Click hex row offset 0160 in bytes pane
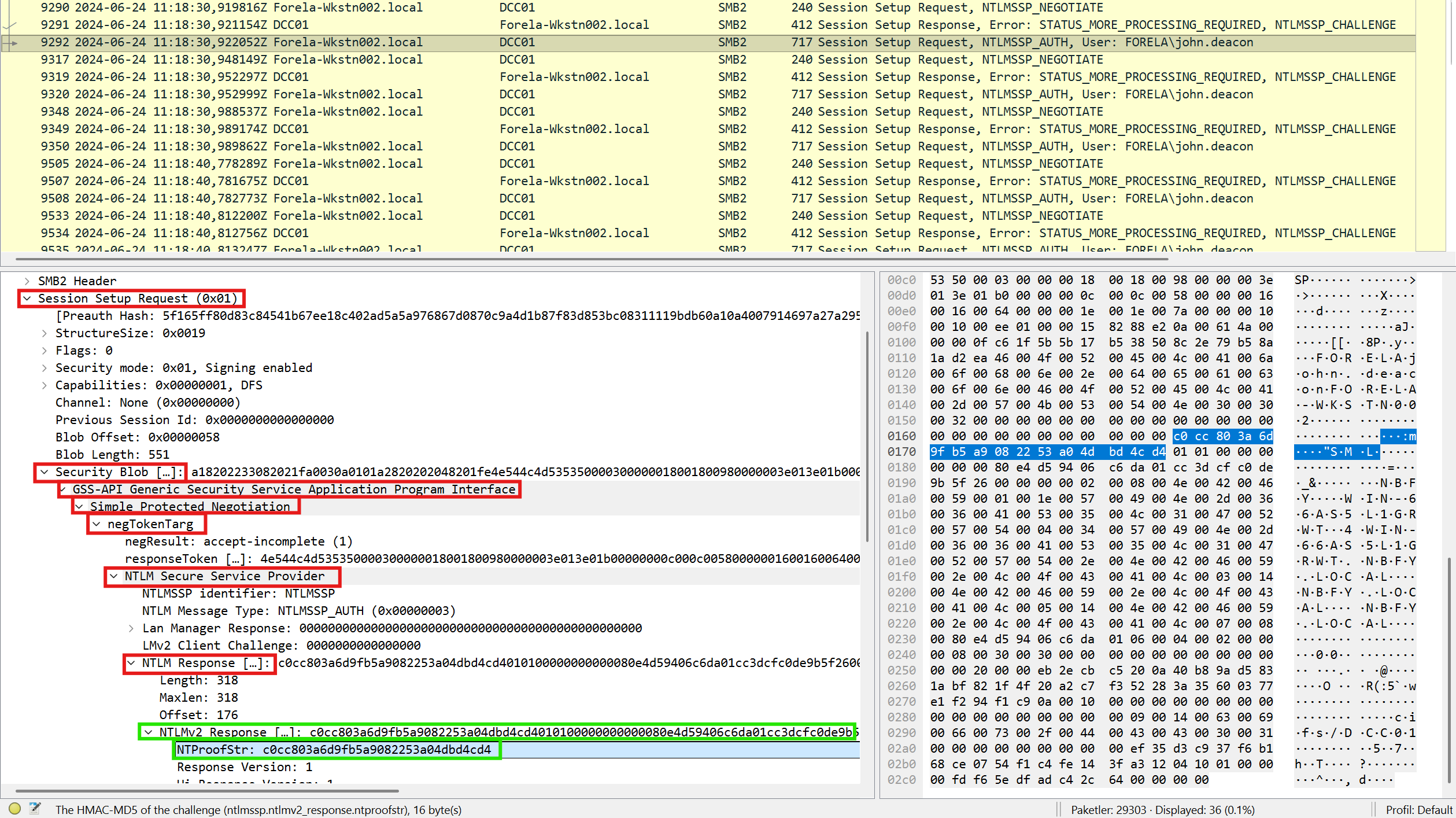The image size is (1456, 818). pyautogui.click(x=901, y=436)
